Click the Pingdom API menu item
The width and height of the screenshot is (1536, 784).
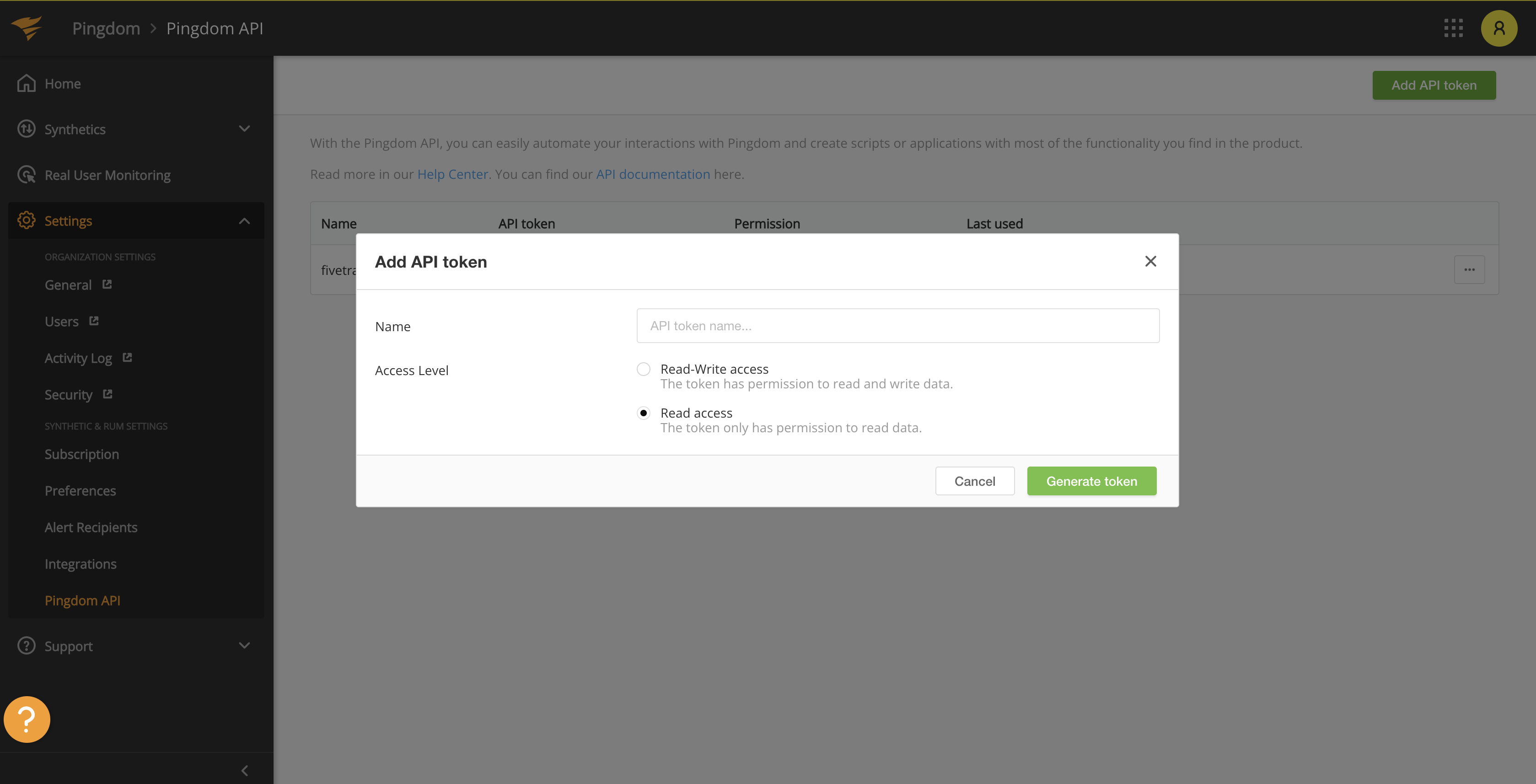pos(82,600)
